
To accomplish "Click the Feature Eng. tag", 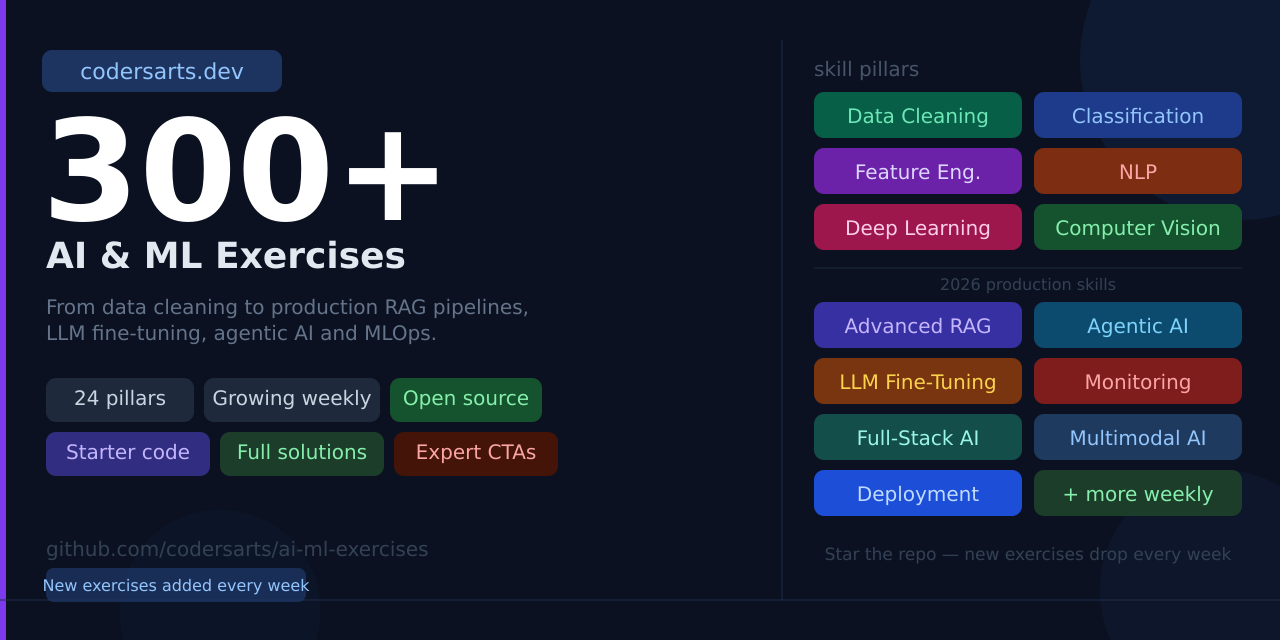I will (x=918, y=171).
